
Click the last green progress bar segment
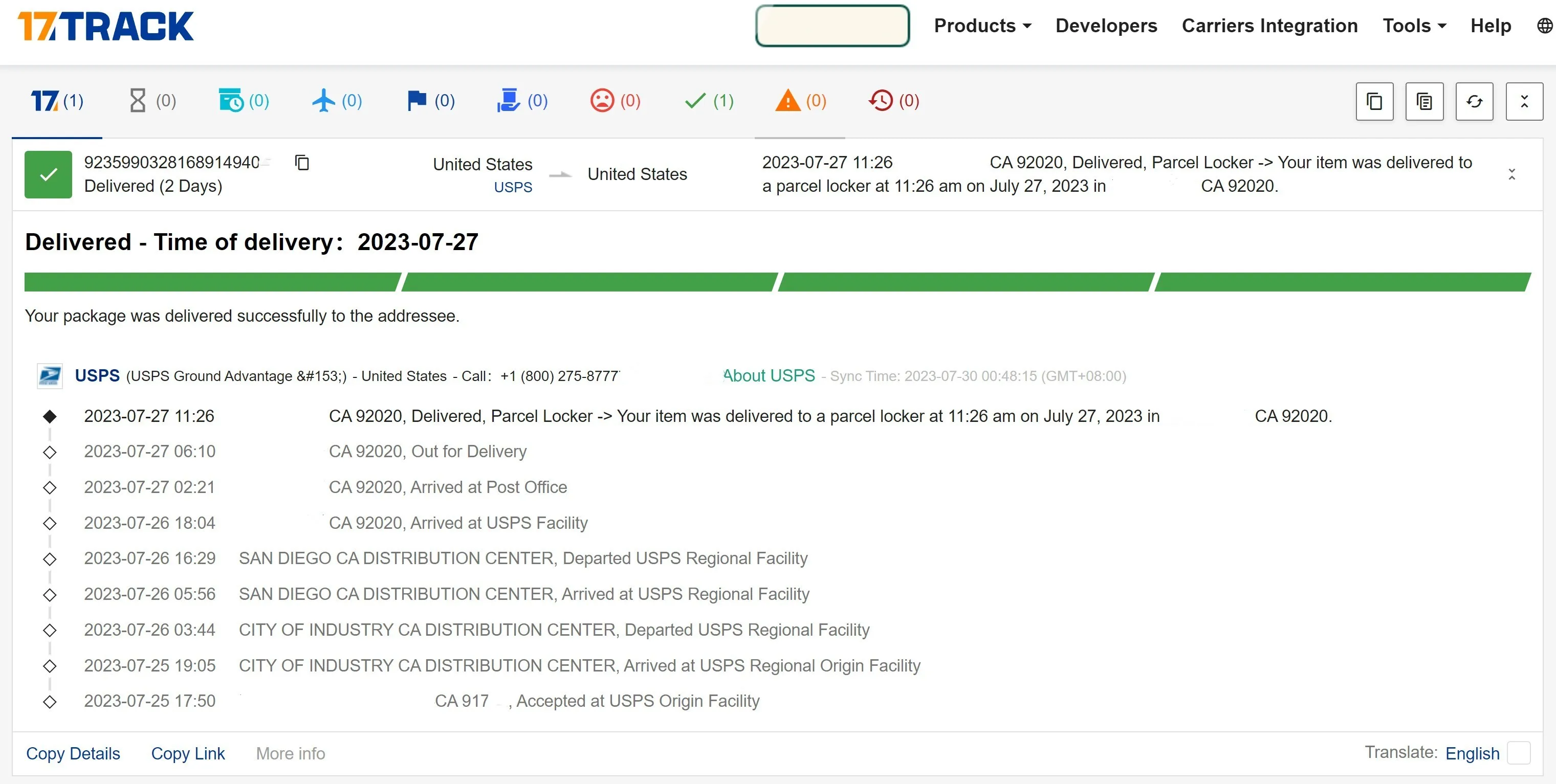(1343, 282)
